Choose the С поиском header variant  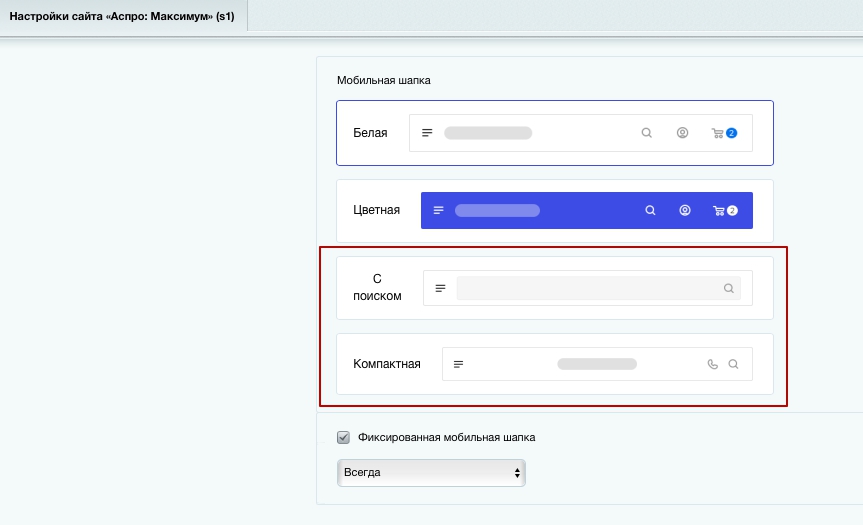(x=555, y=288)
